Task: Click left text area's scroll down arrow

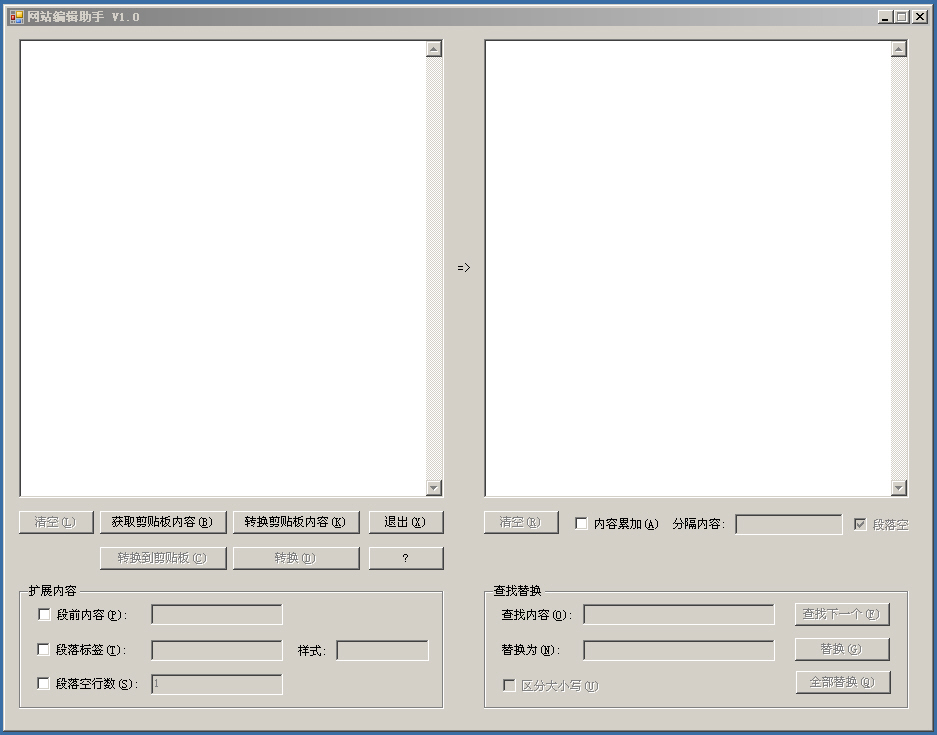Action: click(434, 488)
